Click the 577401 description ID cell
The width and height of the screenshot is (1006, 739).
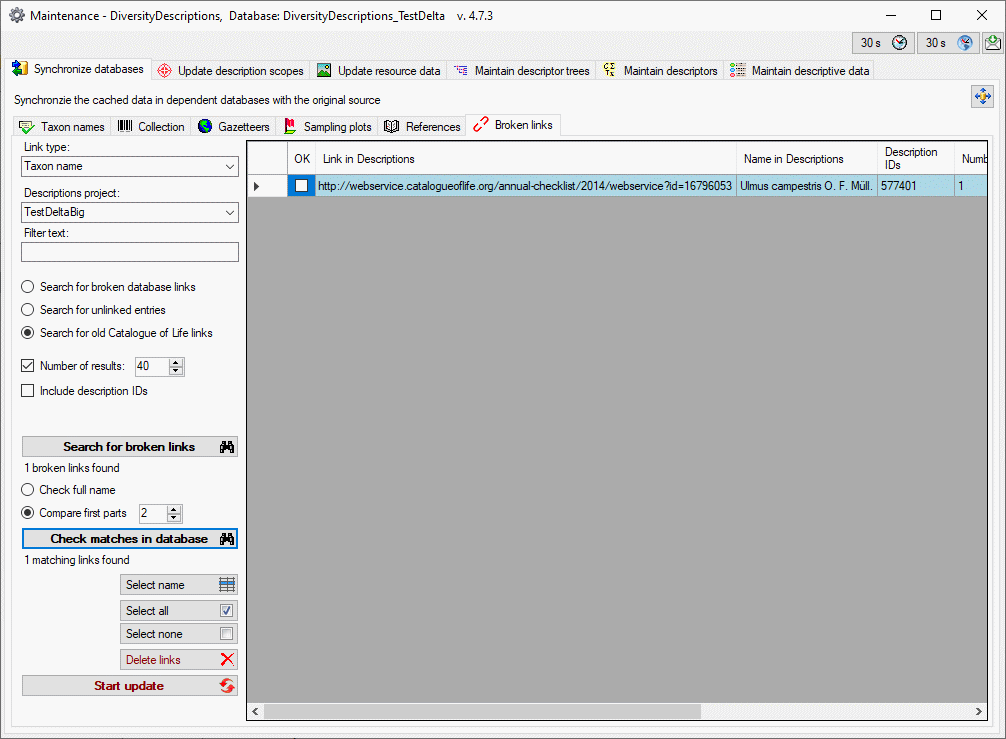pos(916,186)
